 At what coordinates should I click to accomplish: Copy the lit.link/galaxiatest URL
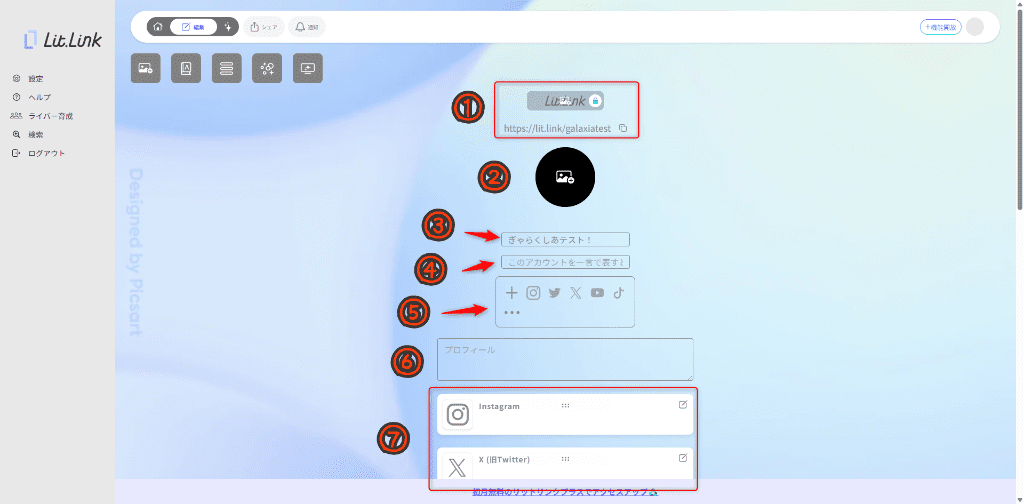(623, 129)
